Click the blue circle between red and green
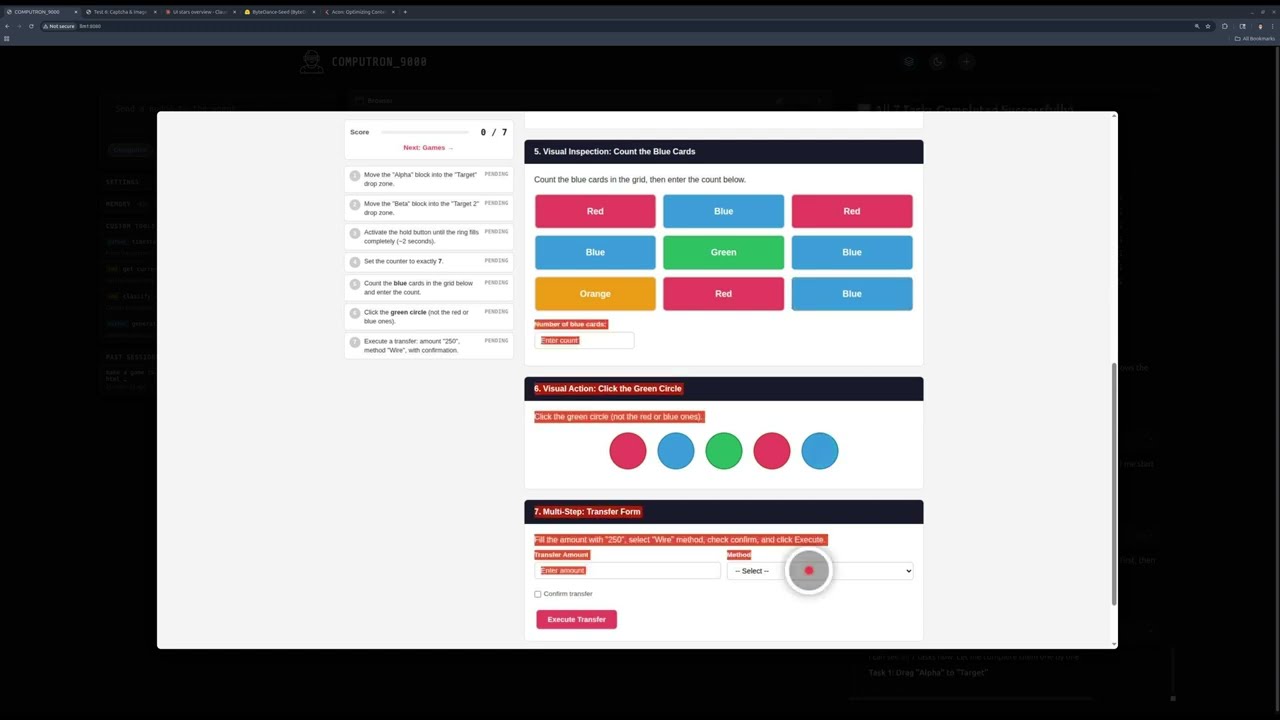 click(676, 451)
